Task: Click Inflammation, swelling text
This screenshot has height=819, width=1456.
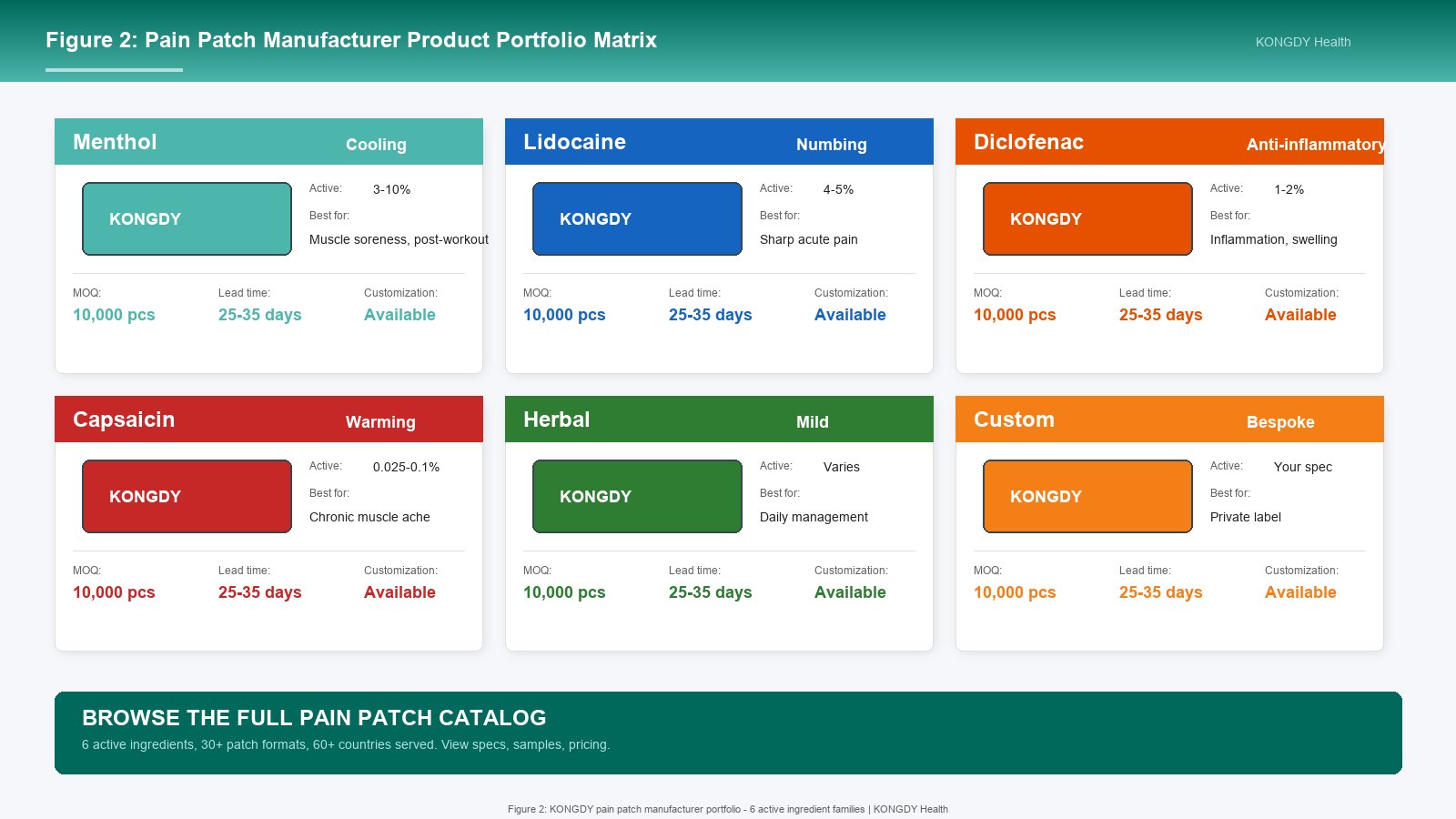Action: (x=1273, y=239)
